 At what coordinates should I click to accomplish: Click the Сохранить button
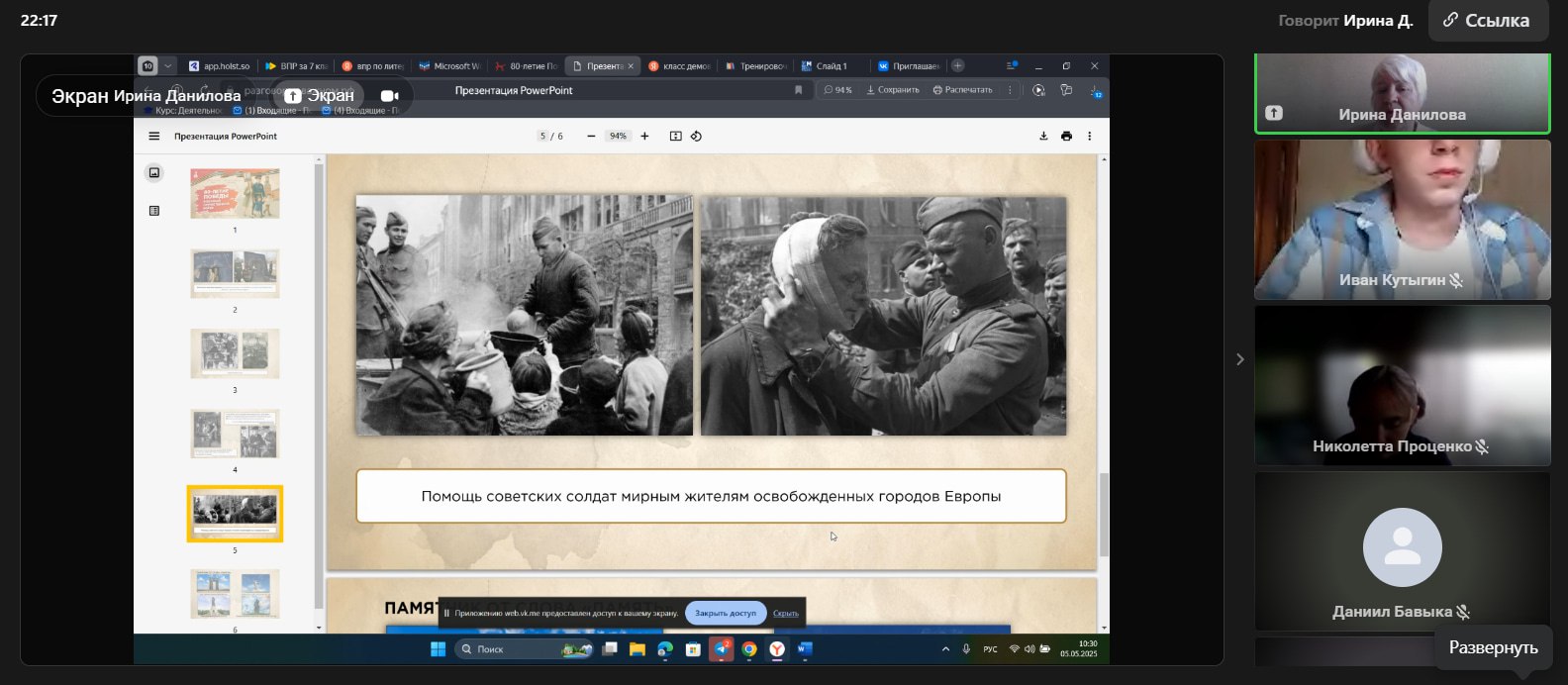[x=893, y=90]
